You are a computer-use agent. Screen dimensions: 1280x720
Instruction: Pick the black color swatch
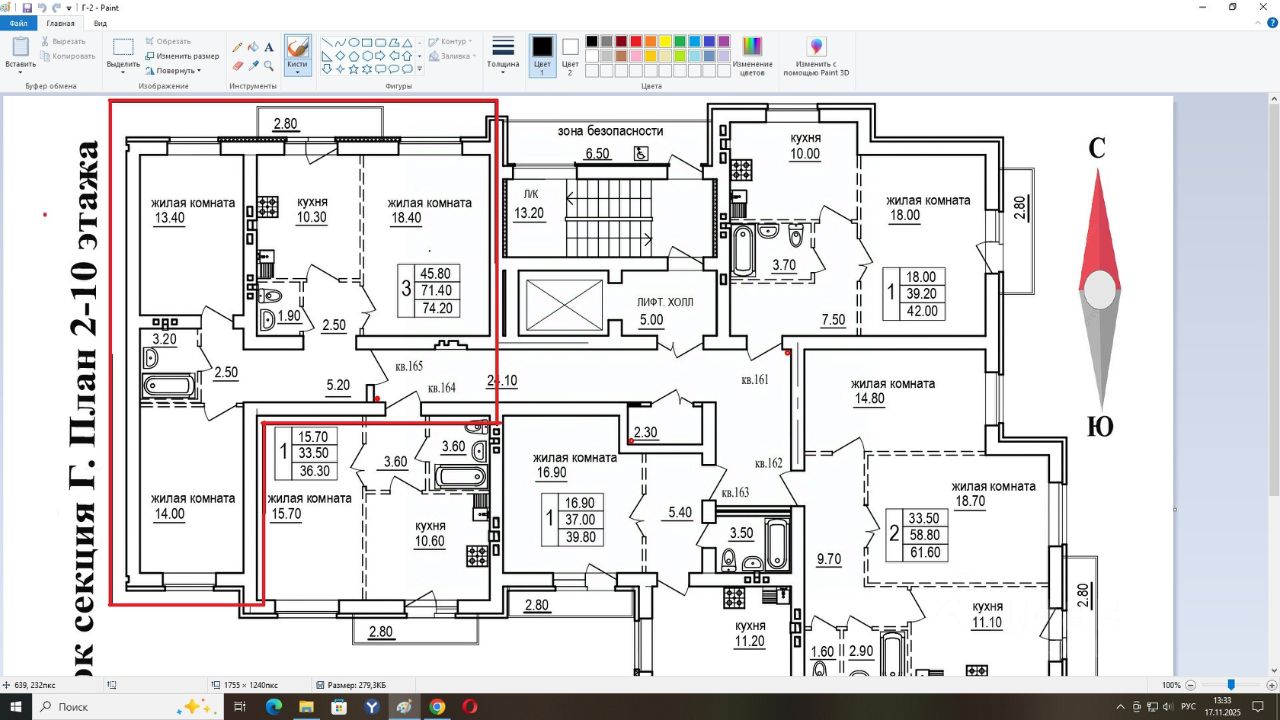coord(592,41)
